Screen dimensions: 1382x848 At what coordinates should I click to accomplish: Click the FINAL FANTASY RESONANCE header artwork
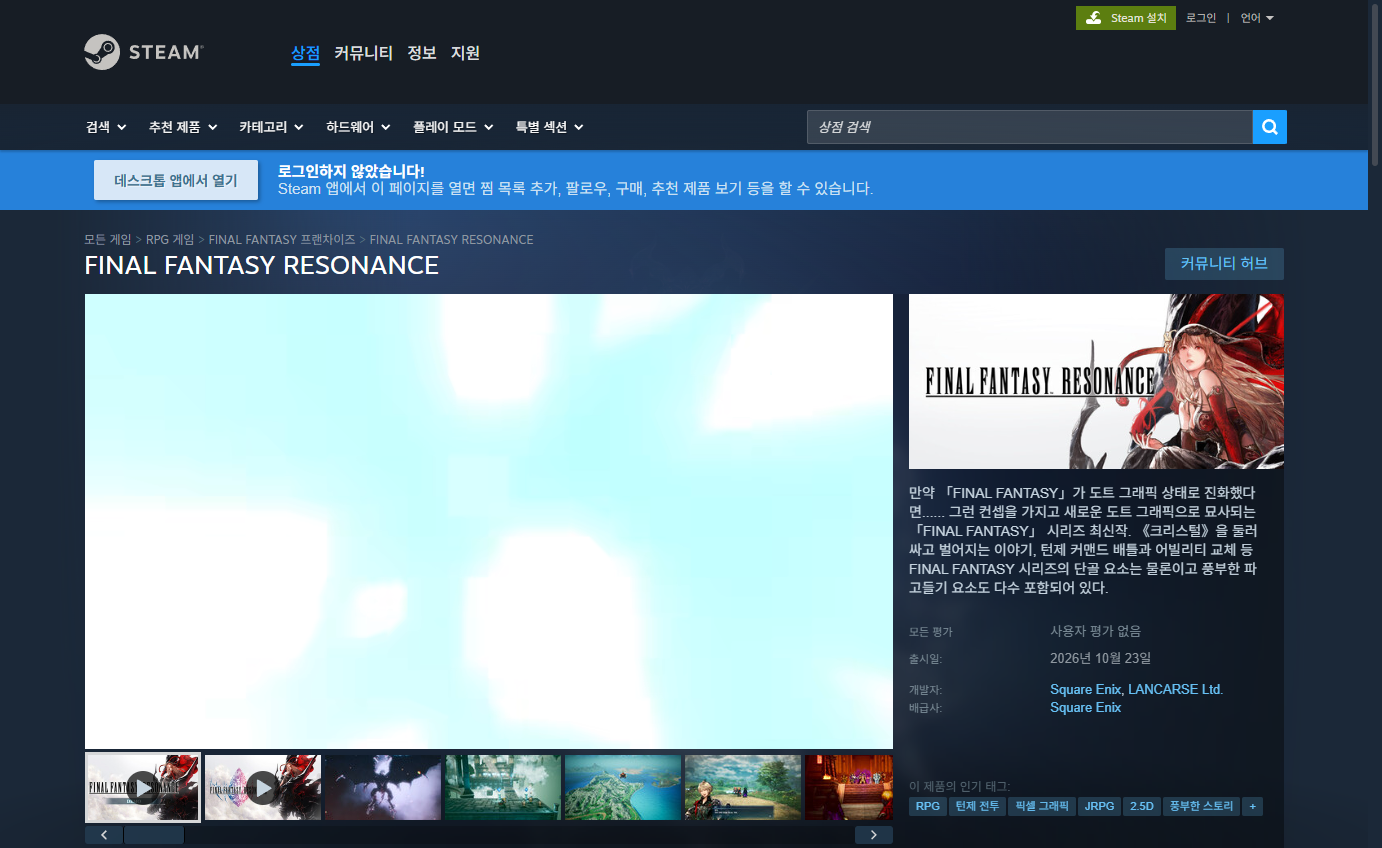1096,381
